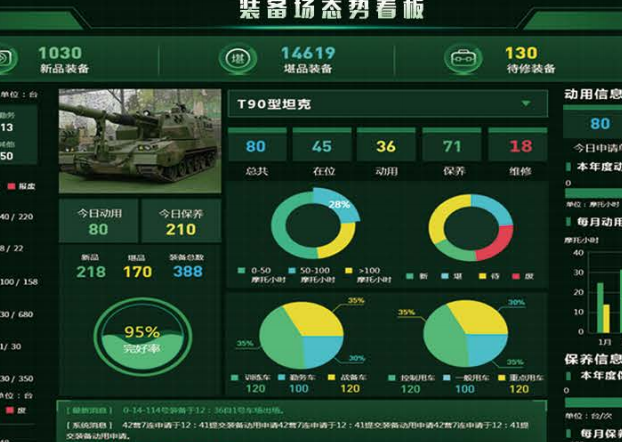Toggle the 重点用车 yellow legend marker

[502, 377]
